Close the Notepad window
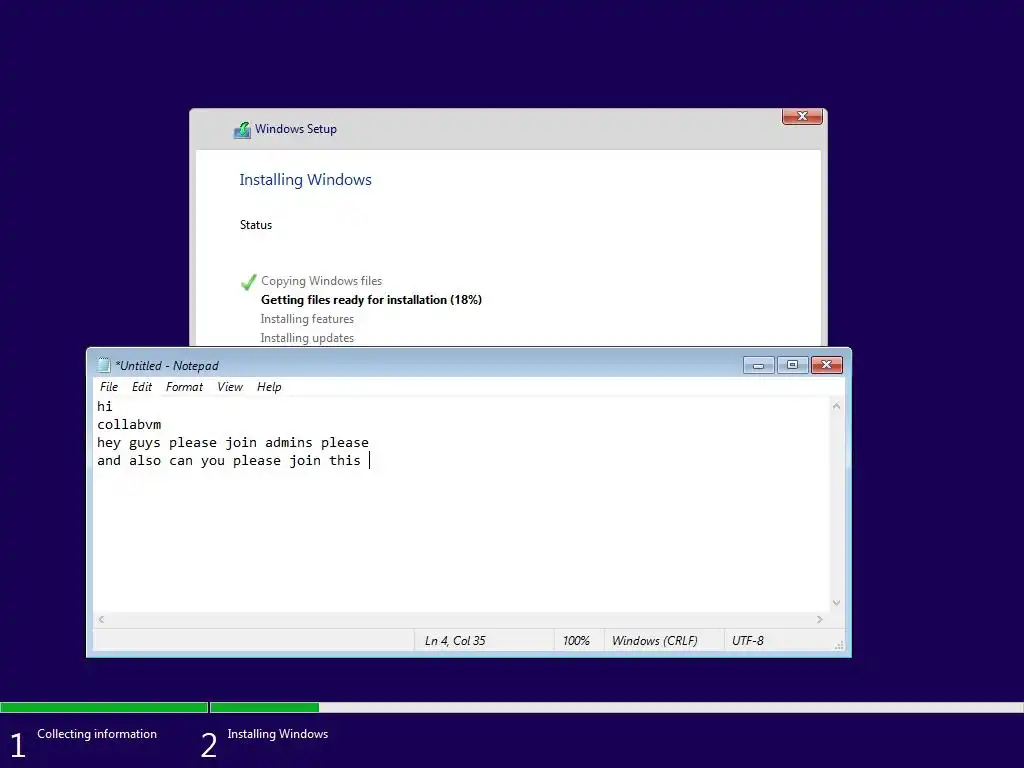Image resolution: width=1024 pixels, height=768 pixels. [827, 365]
